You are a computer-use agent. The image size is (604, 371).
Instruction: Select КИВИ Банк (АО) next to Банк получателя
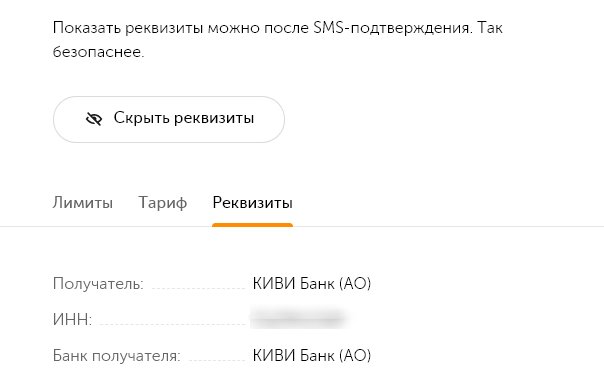tap(312, 355)
